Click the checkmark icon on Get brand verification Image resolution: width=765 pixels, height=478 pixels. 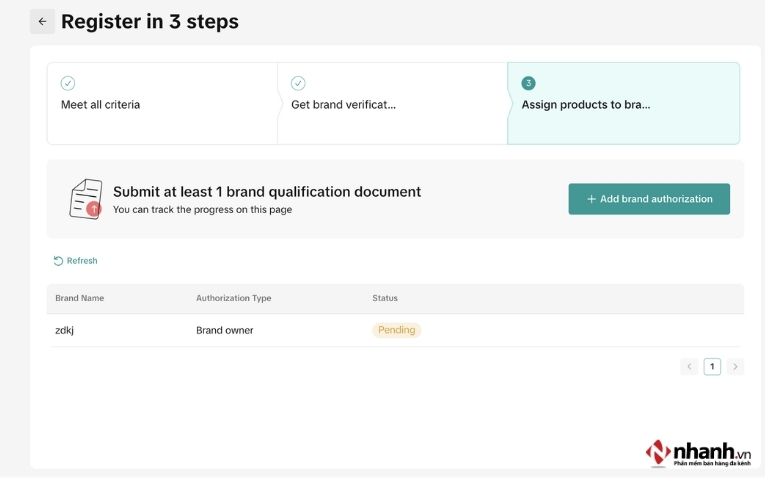click(298, 83)
